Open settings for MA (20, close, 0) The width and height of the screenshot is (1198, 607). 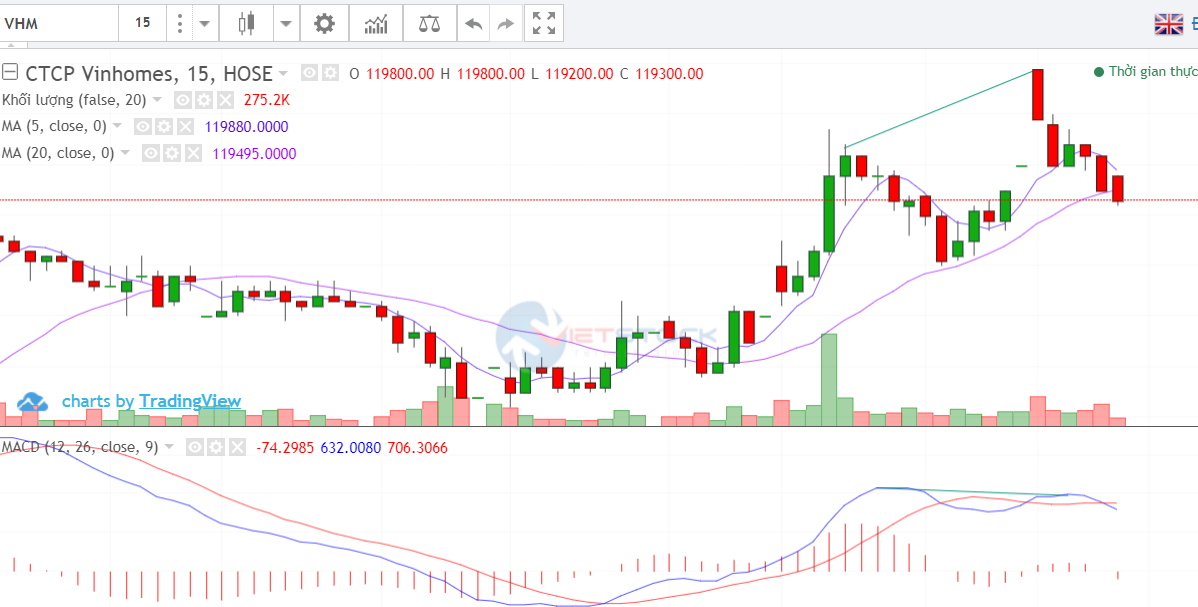[x=171, y=153]
